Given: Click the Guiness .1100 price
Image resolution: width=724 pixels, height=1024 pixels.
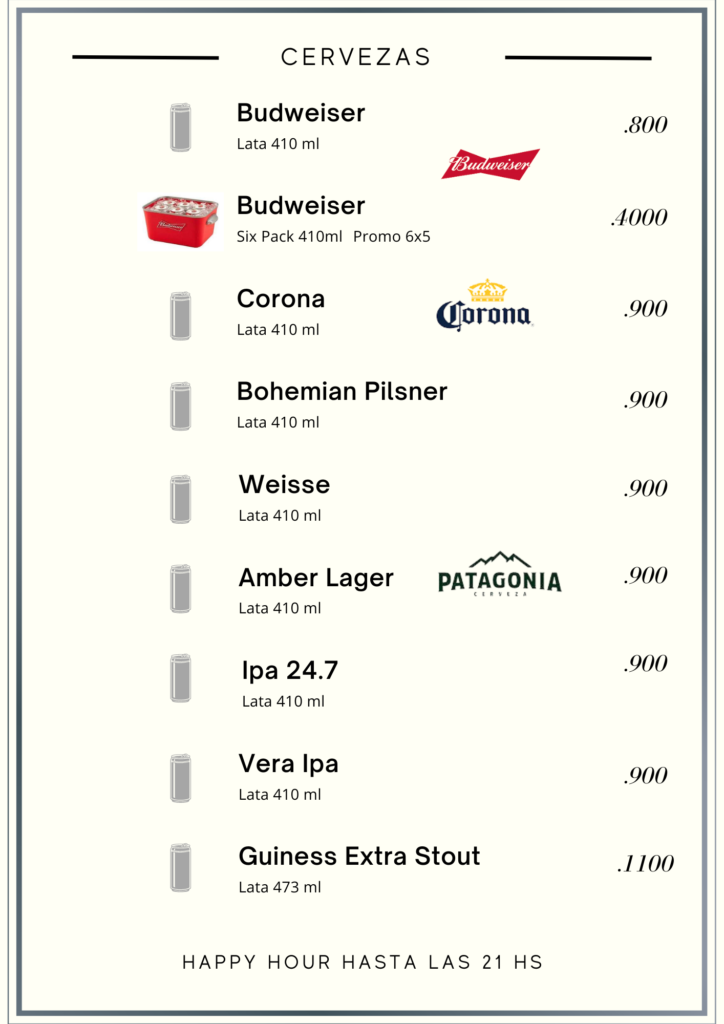Looking at the screenshot, I should click(x=645, y=863).
